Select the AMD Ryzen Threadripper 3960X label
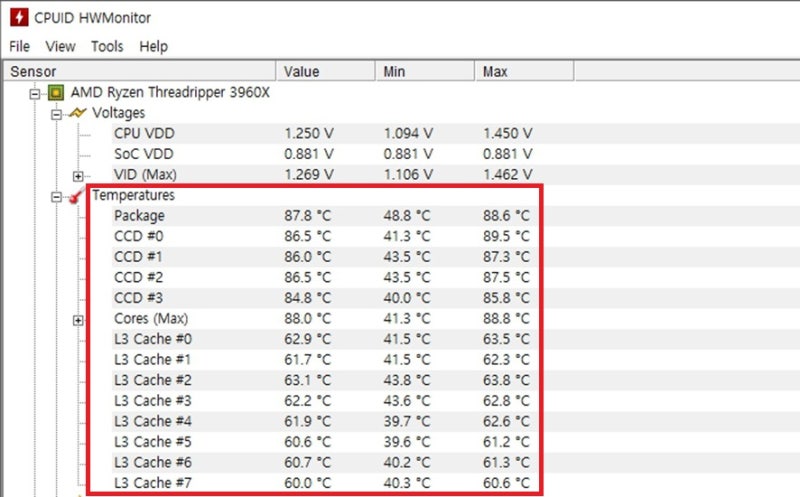The image size is (800, 497). (170, 92)
